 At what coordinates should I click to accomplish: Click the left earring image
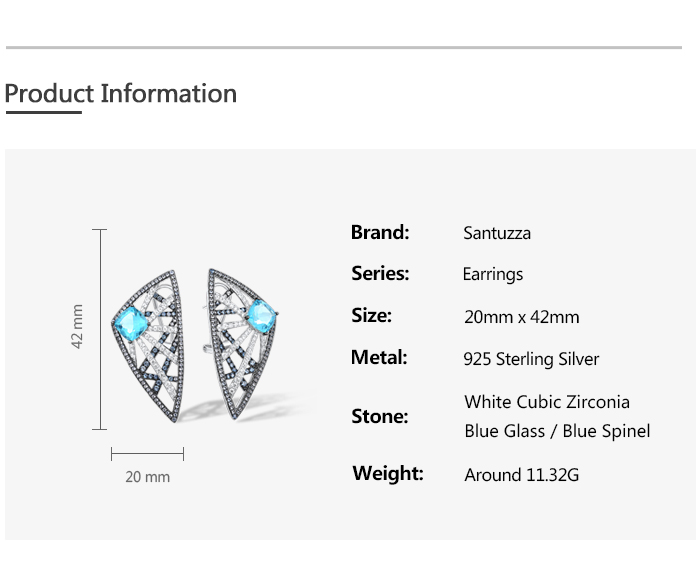[x=148, y=340]
